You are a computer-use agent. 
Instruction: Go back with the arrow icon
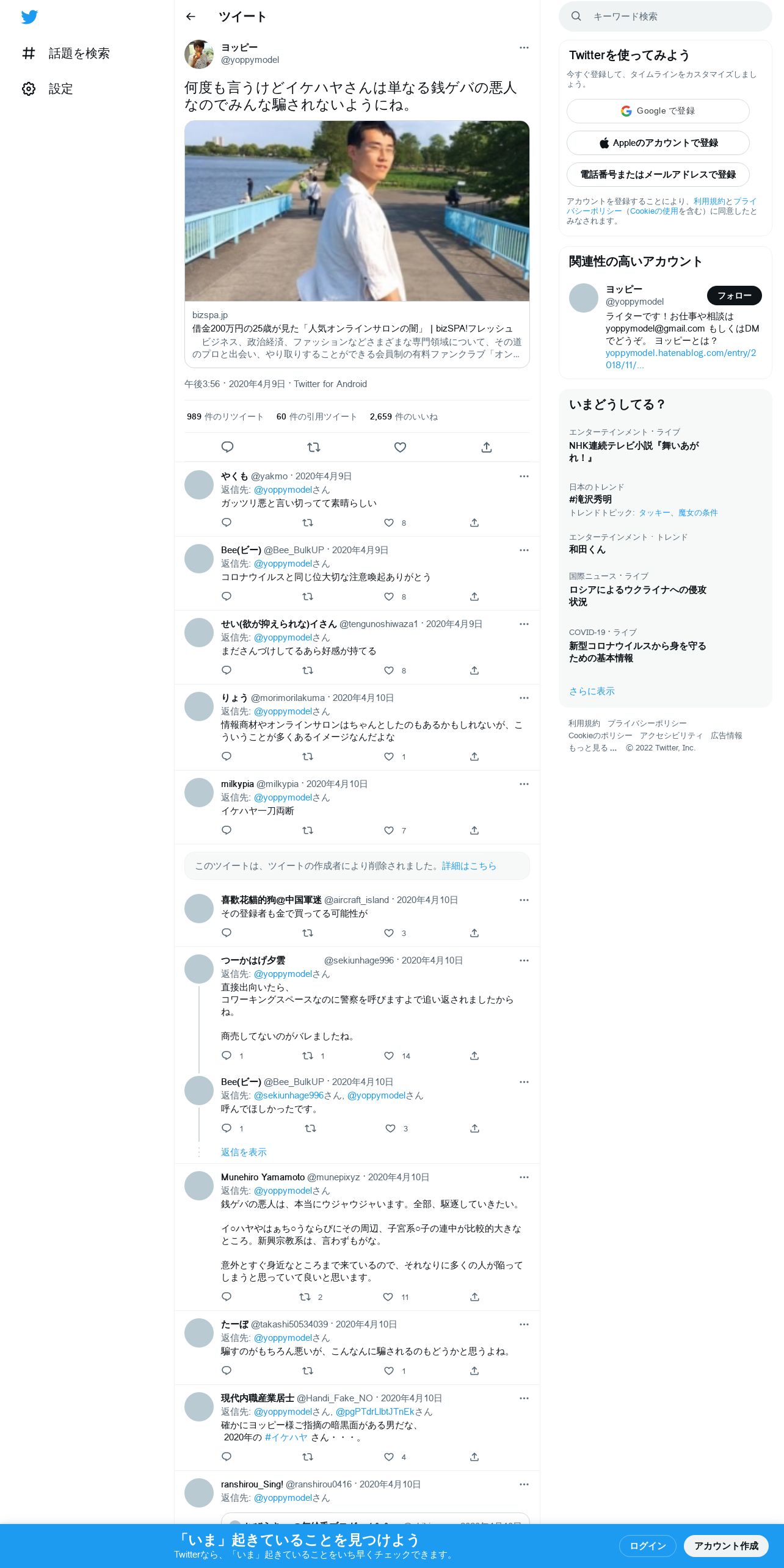pyautogui.click(x=191, y=16)
